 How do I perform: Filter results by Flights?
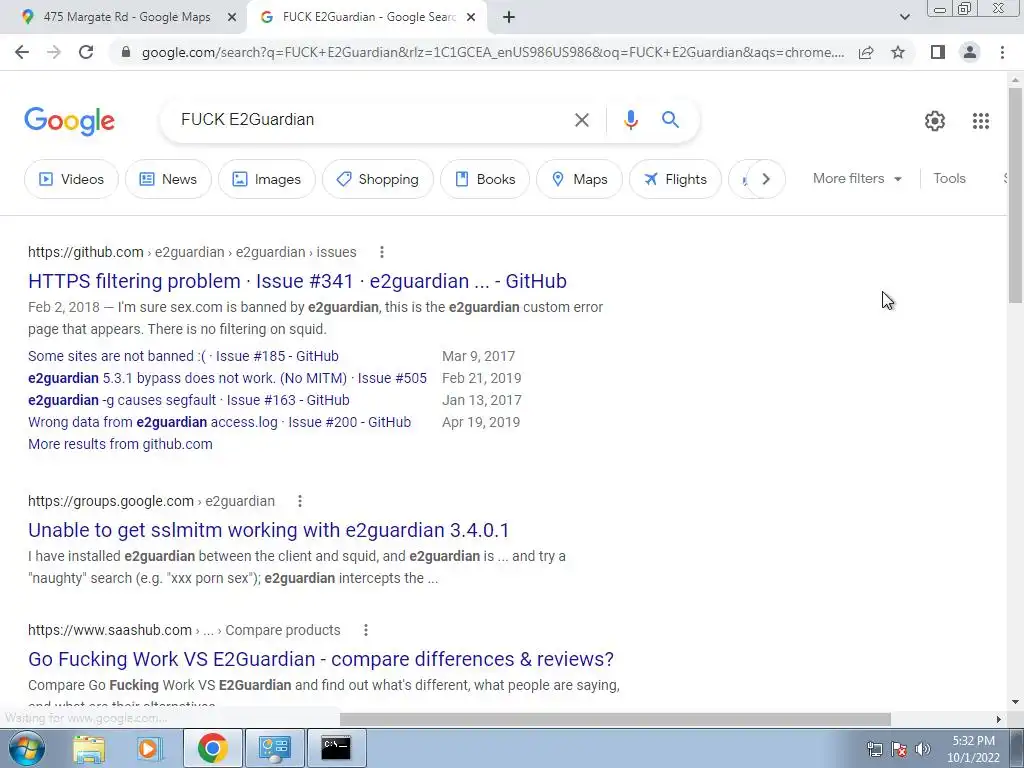[x=675, y=179]
